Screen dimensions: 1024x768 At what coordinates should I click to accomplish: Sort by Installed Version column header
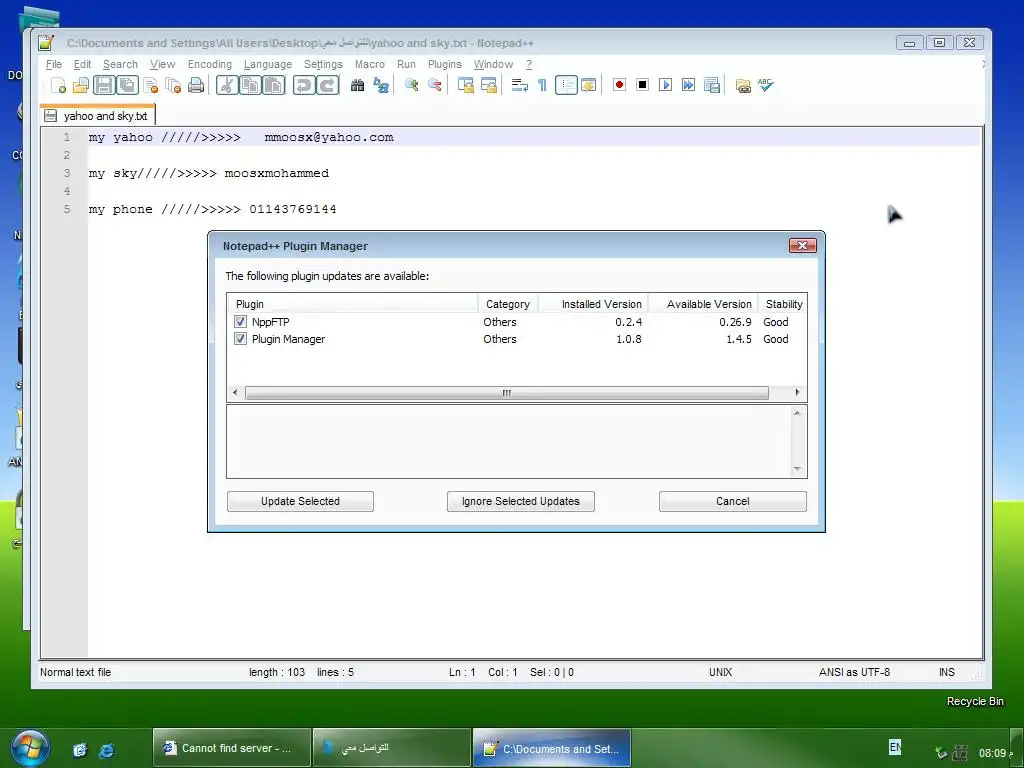click(x=593, y=304)
